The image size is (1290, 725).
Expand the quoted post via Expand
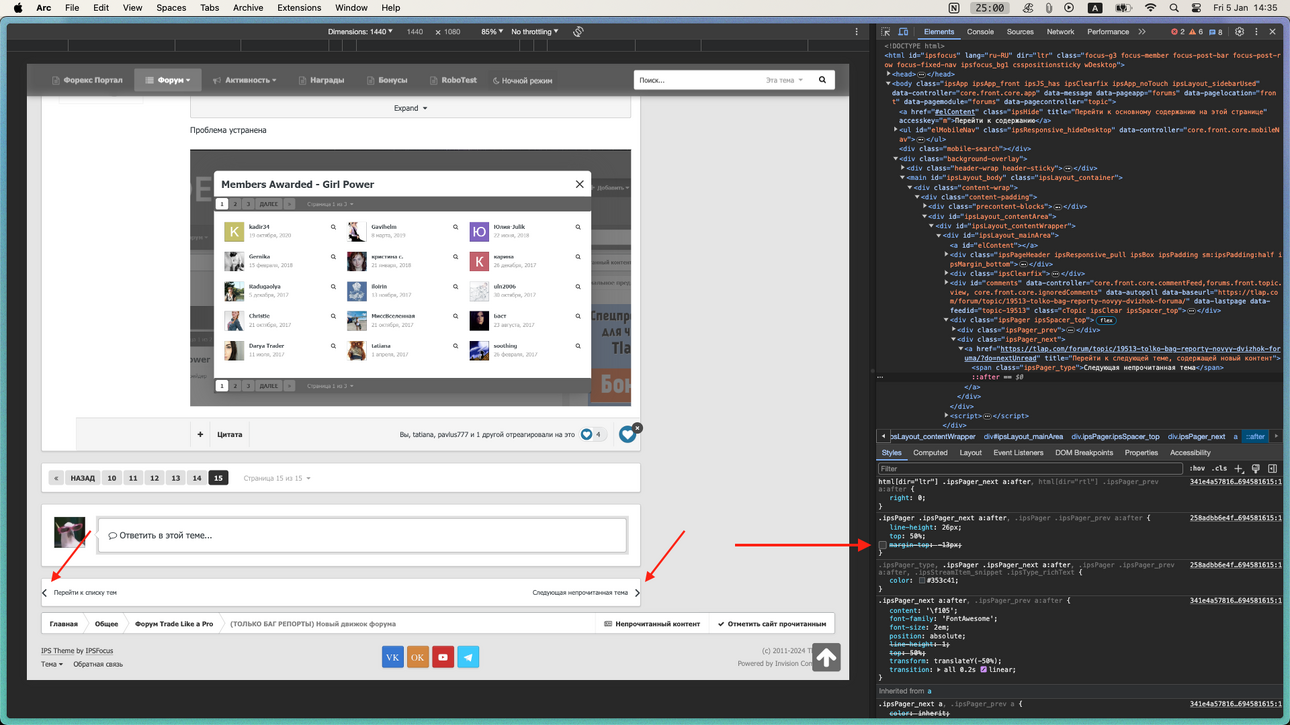(410, 108)
